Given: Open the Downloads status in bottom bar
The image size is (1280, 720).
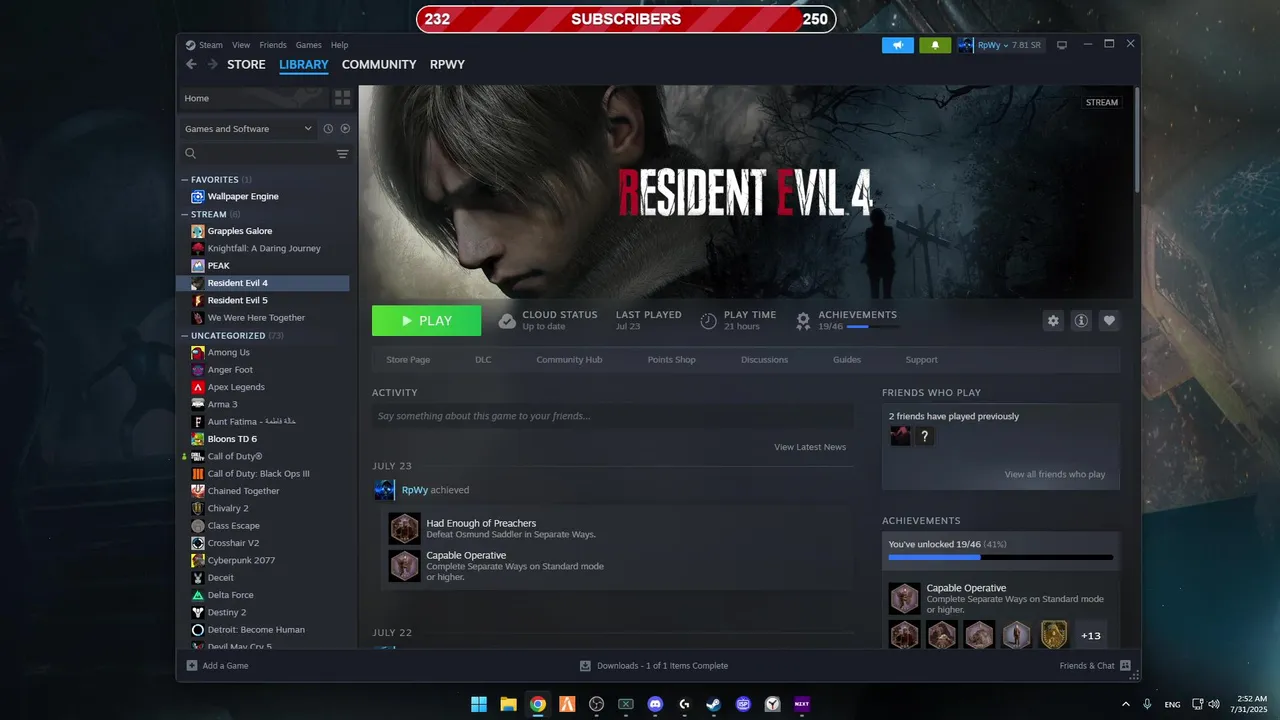Looking at the screenshot, I should click(x=654, y=666).
